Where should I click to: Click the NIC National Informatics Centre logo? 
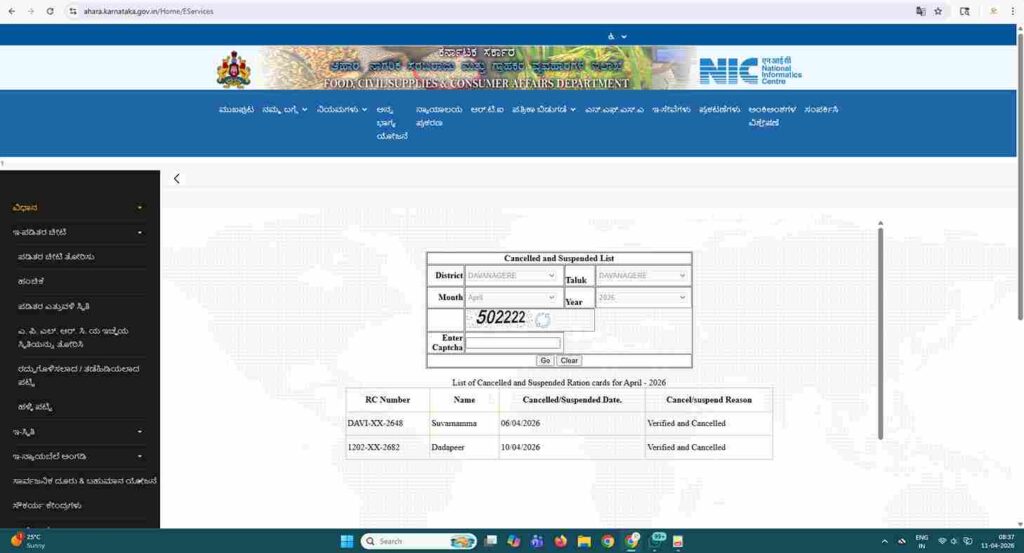point(750,70)
